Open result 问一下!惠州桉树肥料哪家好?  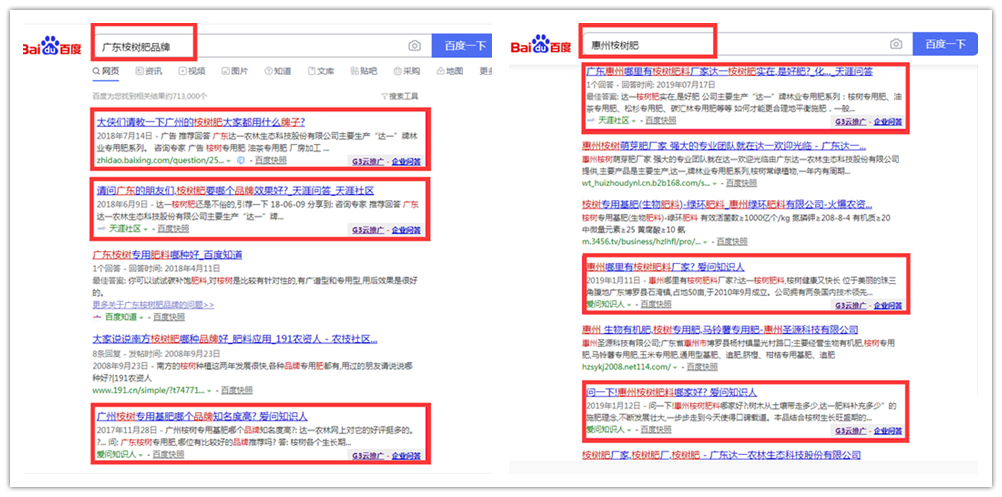[671, 392]
